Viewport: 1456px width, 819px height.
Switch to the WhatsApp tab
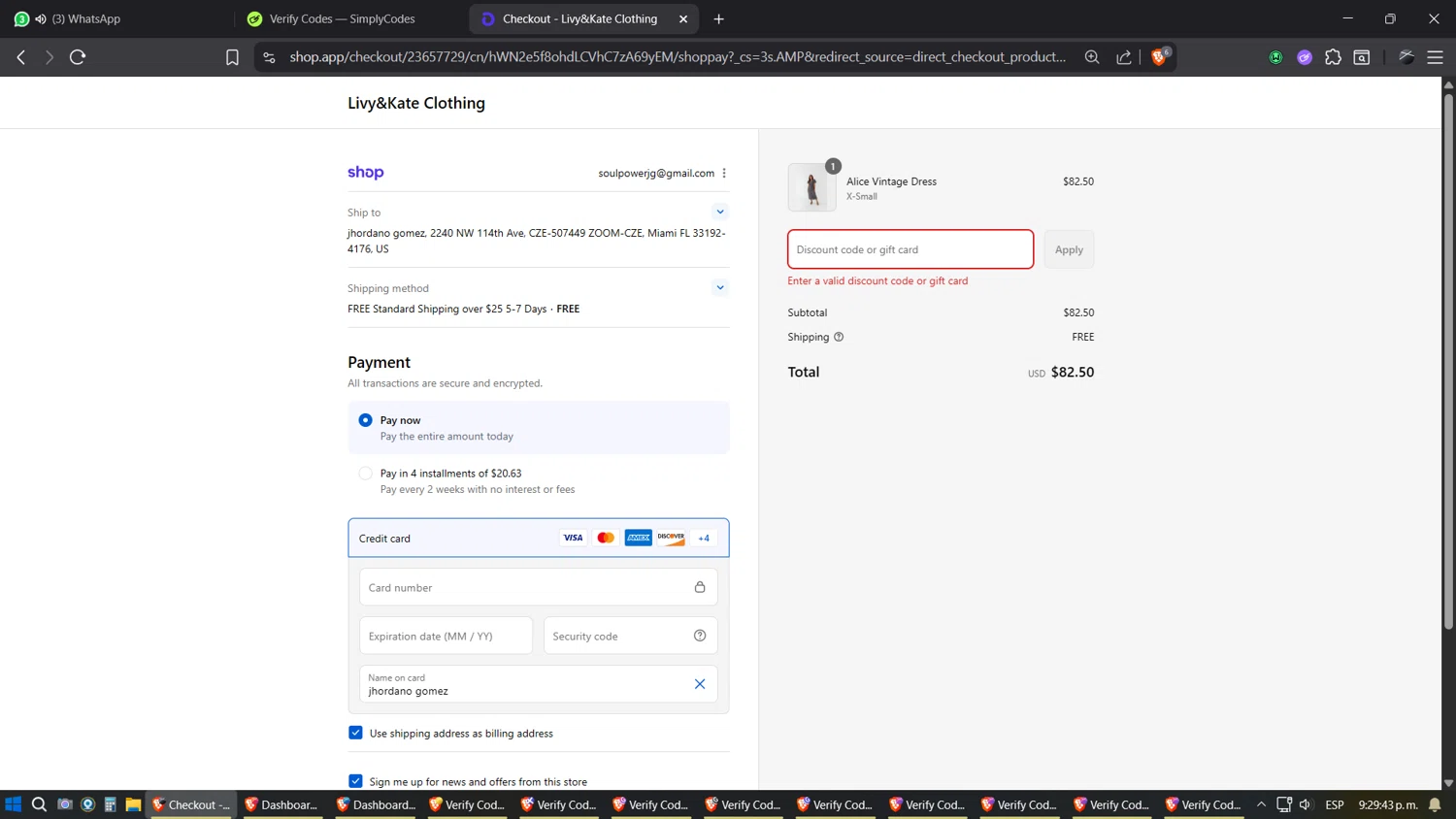(x=116, y=18)
